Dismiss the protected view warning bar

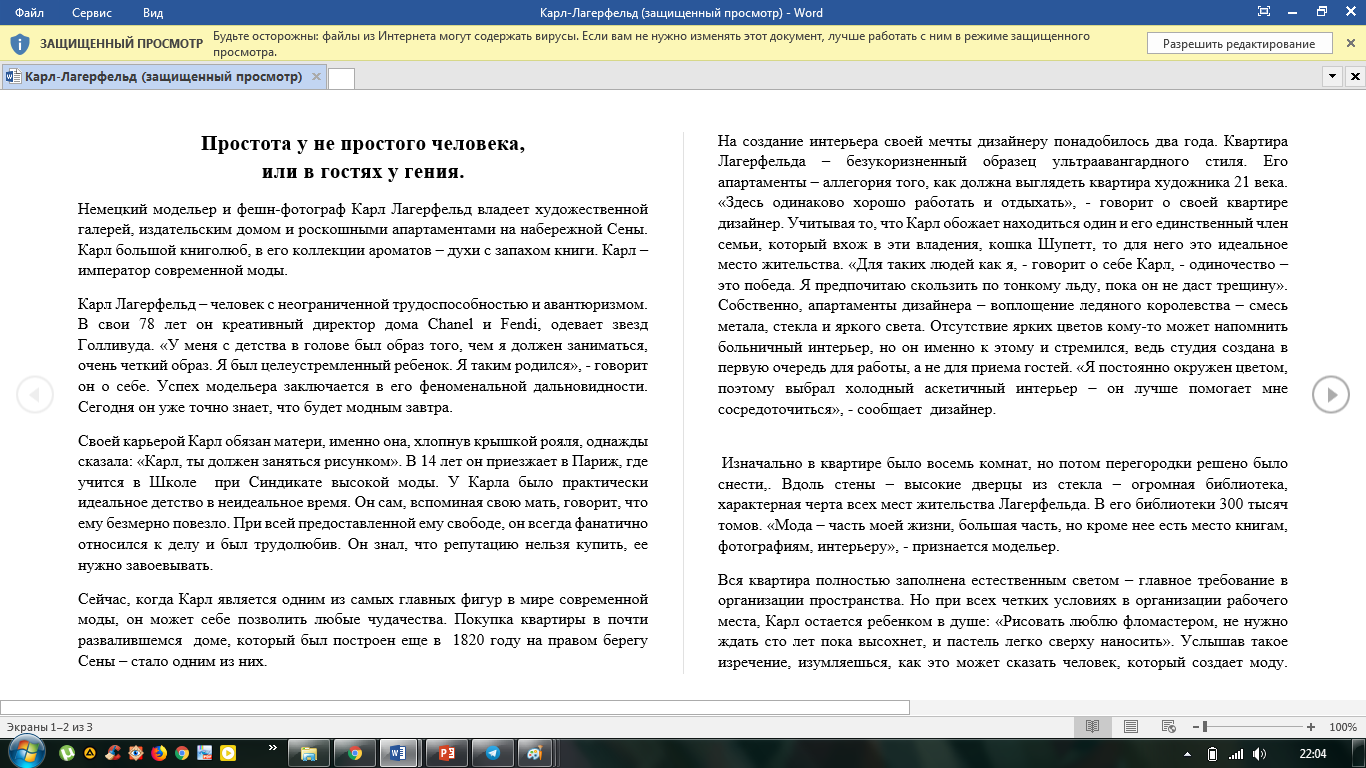(1350, 44)
